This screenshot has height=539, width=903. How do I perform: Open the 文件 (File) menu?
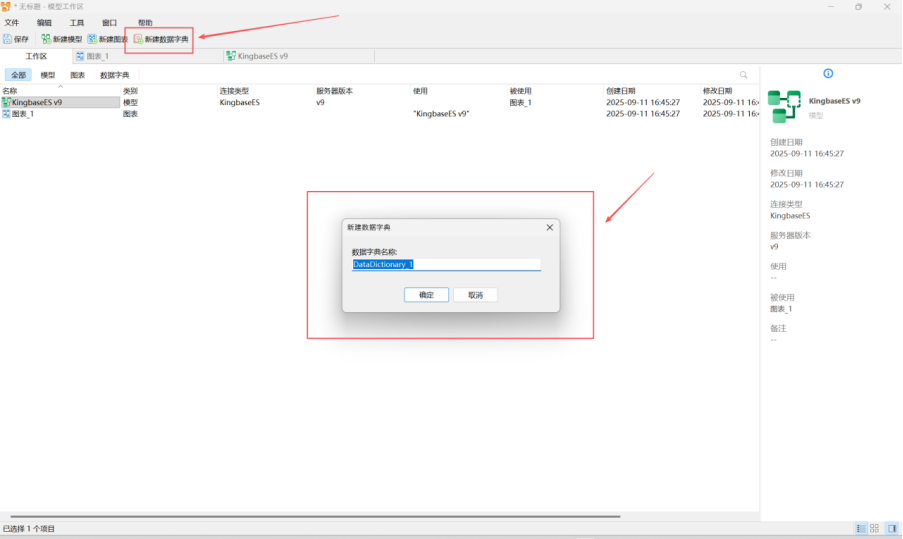[12, 22]
